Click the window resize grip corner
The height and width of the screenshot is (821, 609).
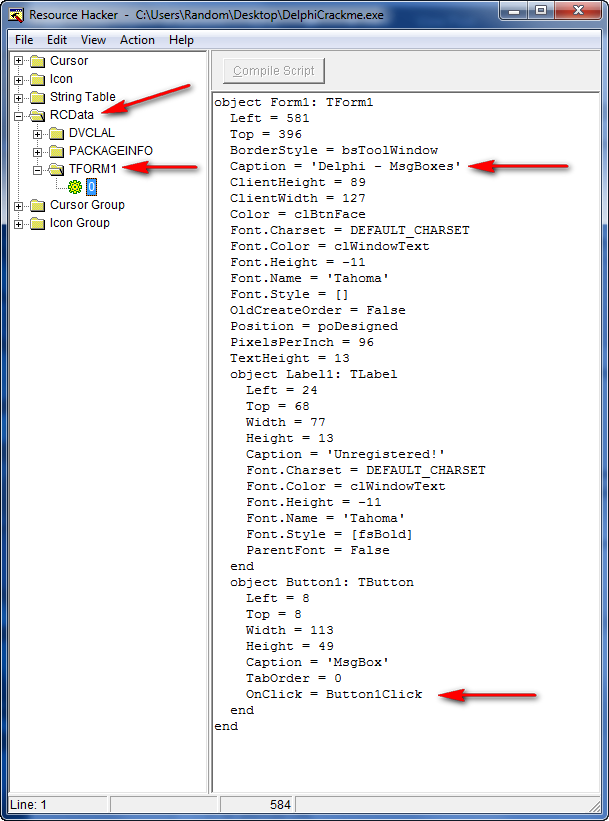coord(595,805)
